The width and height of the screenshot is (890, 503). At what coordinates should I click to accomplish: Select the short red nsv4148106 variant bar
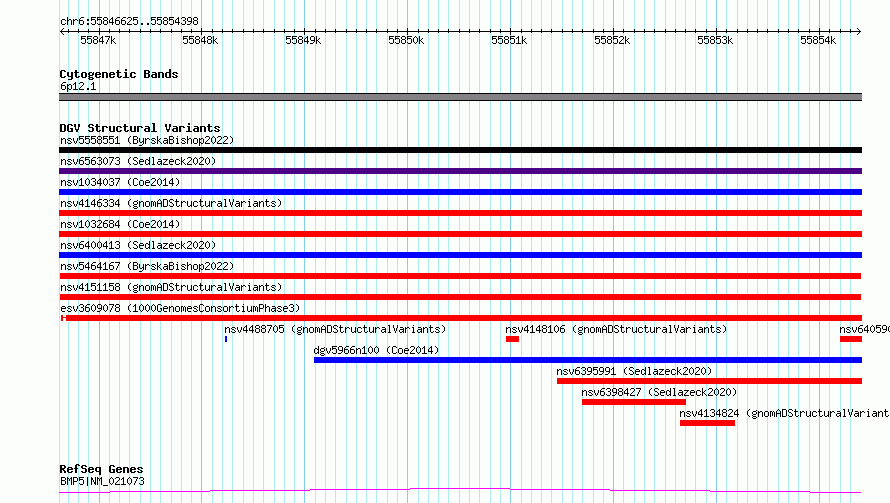pos(513,339)
